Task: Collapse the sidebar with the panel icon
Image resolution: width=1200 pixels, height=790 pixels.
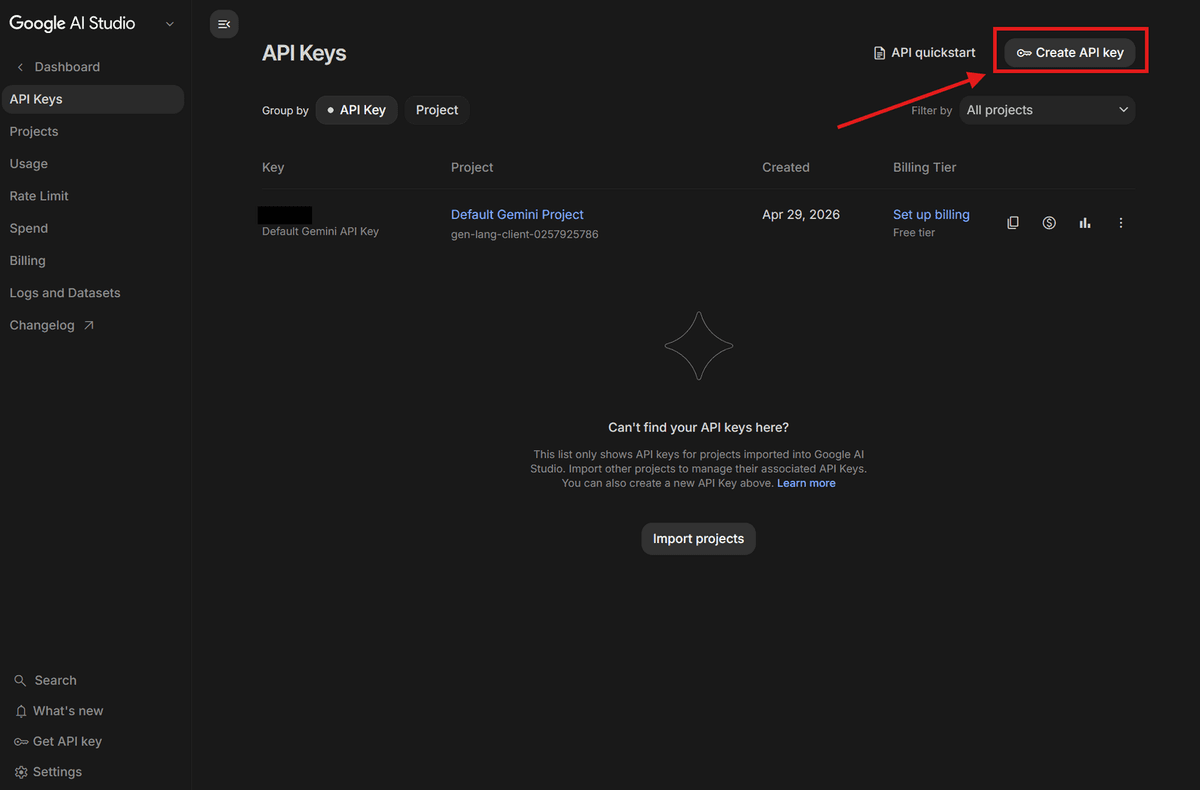Action: (224, 23)
